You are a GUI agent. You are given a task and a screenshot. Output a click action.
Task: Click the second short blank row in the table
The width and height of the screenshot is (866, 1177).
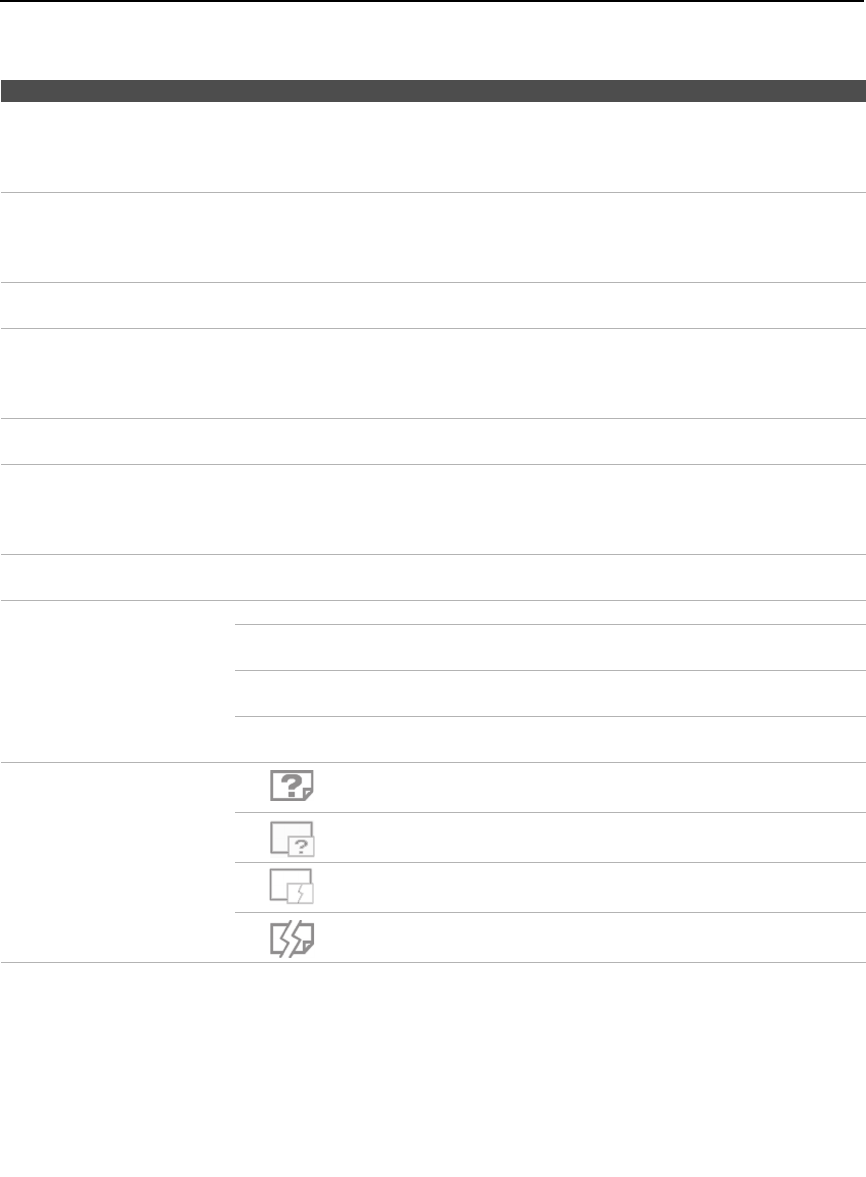point(433,441)
